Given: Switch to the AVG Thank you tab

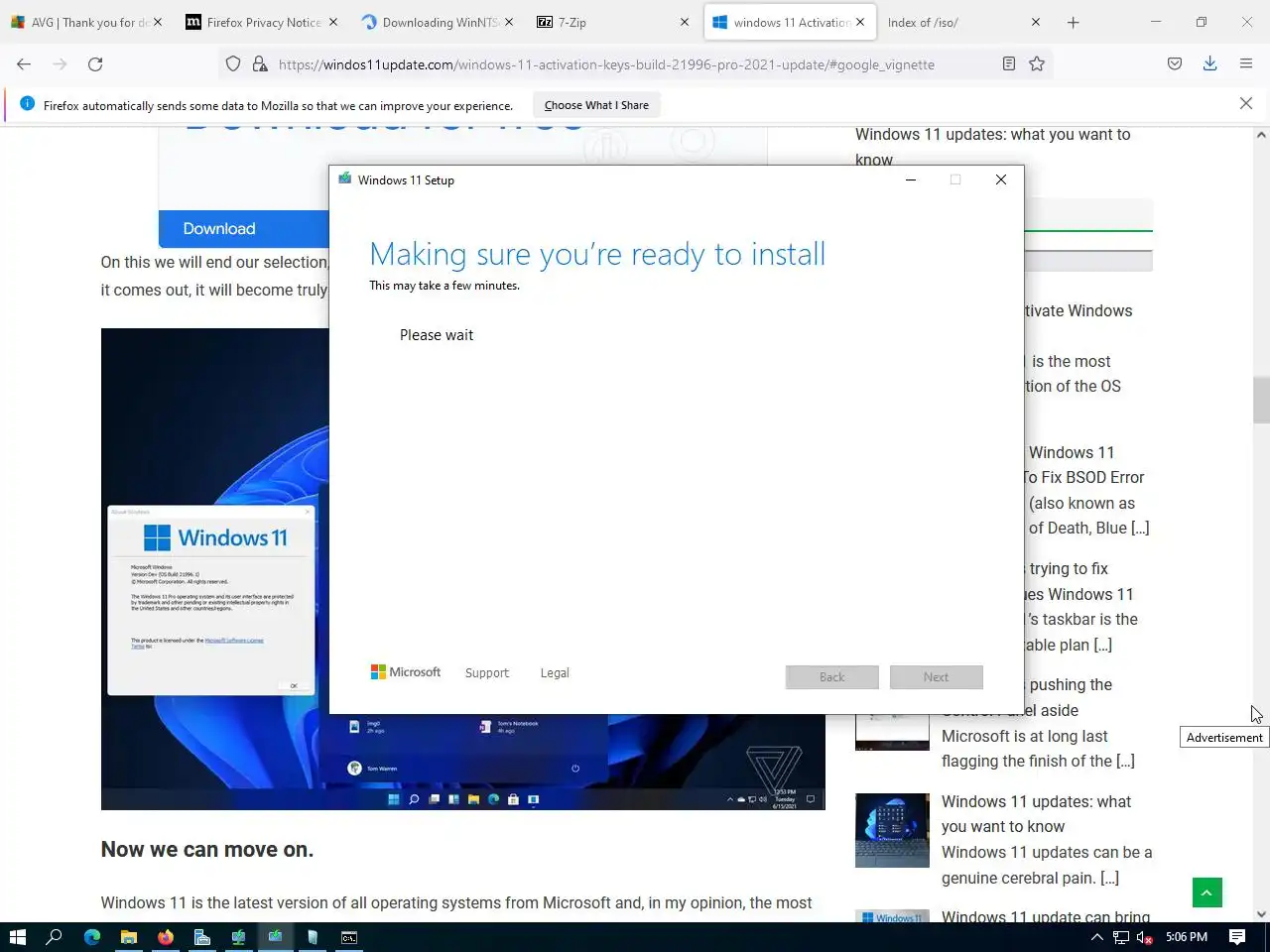Looking at the screenshot, I should 85,22.
